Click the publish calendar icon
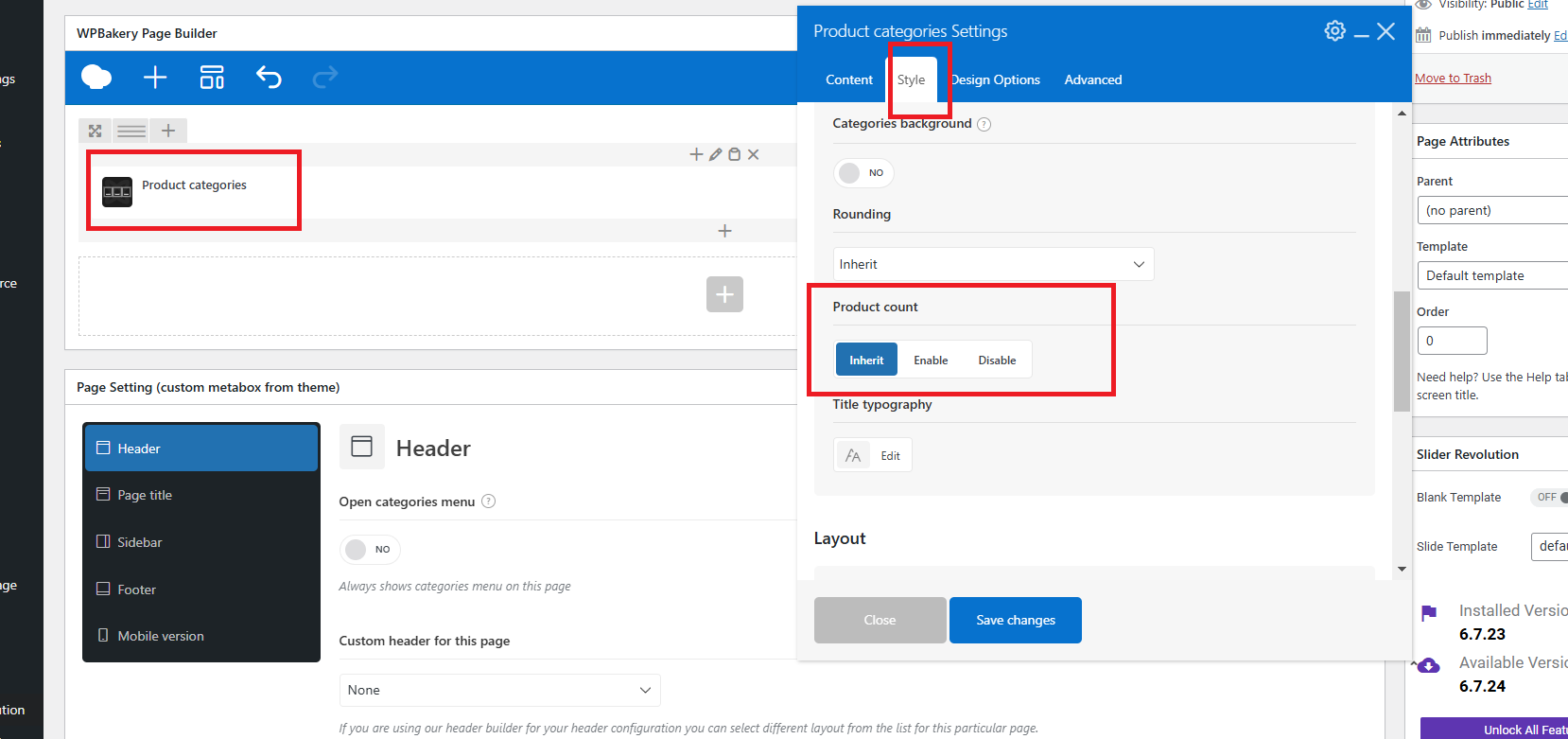The width and height of the screenshot is (1568, 739). [1423, 35]
